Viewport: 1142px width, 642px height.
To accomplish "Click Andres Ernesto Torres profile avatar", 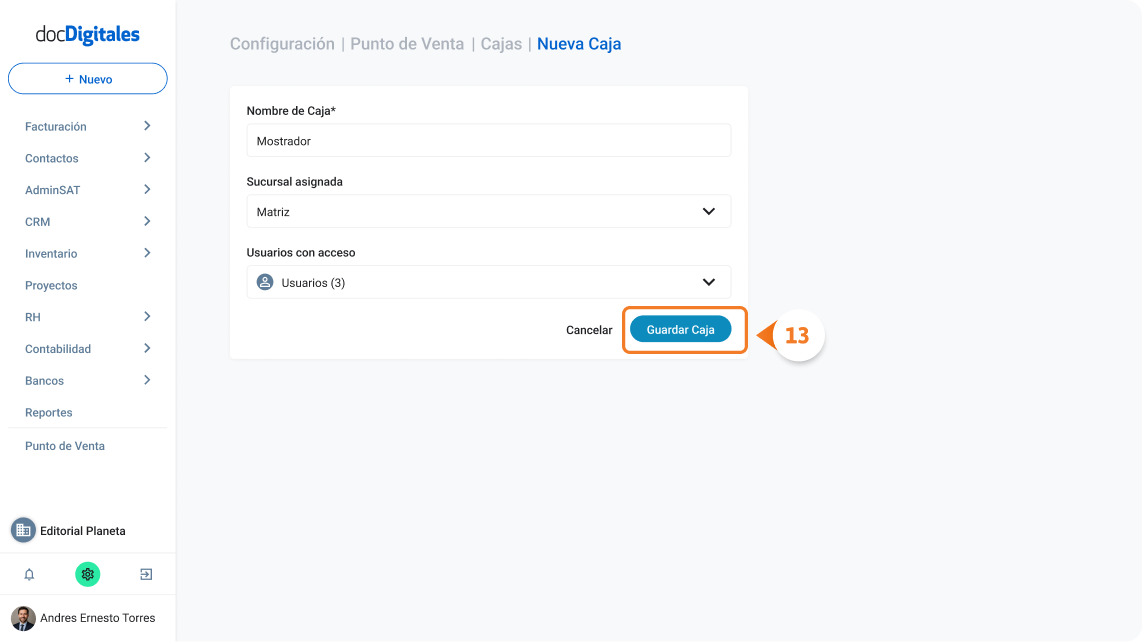I will click(23, 618).
